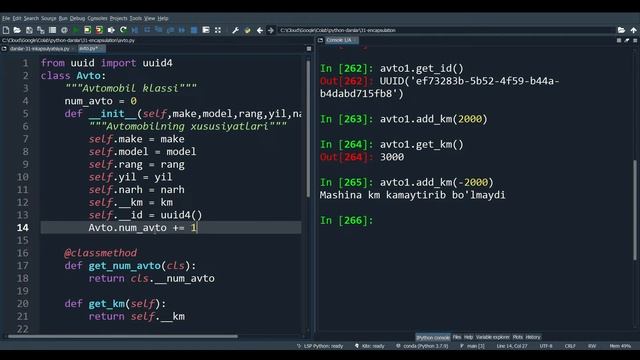Switch to History pane tab
Viewport: 640px width, 360px height.
coord(533,337)
